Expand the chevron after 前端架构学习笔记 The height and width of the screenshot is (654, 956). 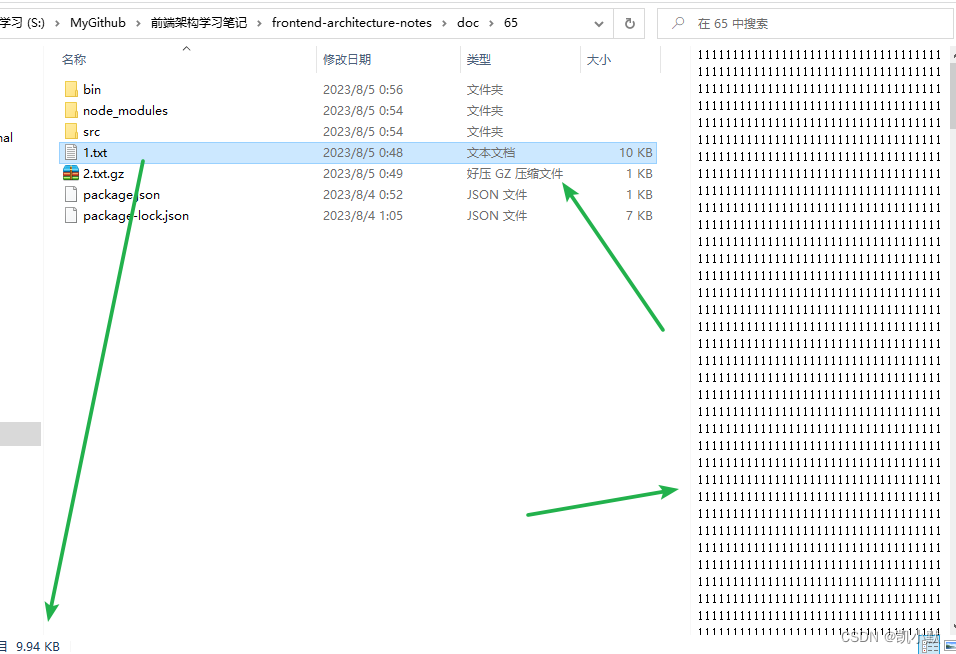click(x=259, y=23)
